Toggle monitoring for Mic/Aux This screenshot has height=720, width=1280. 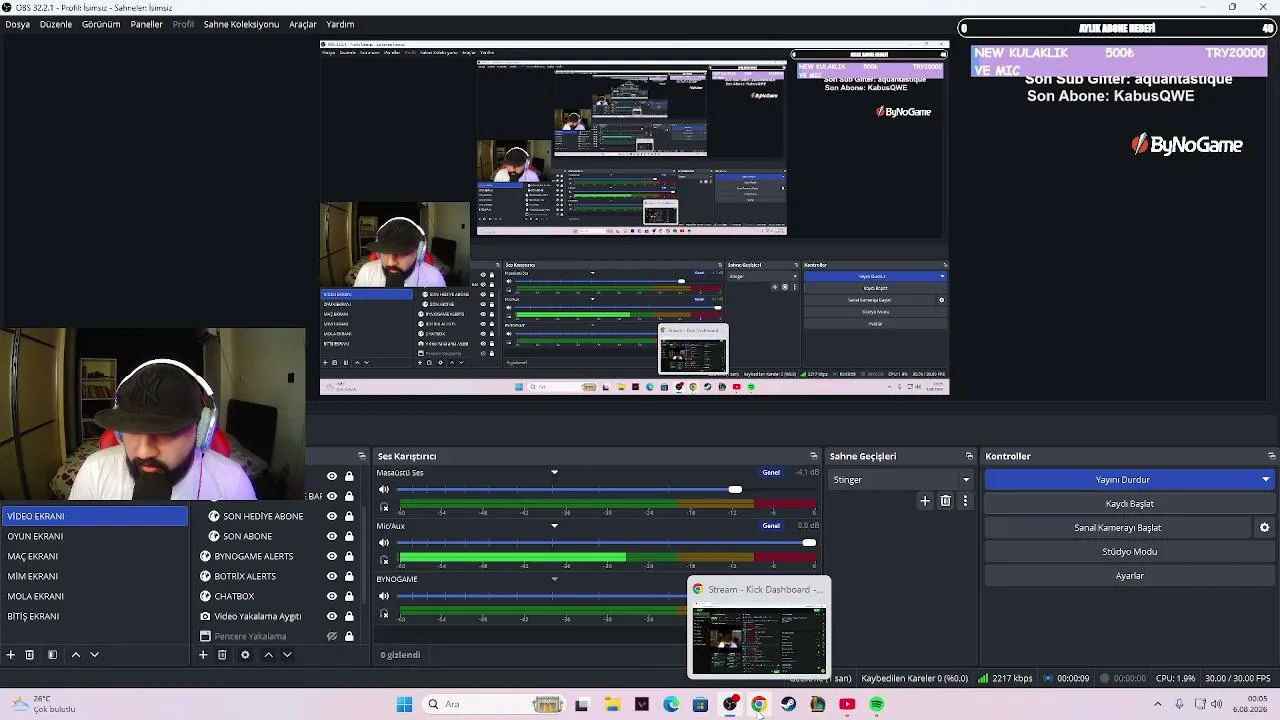point(384,560)
